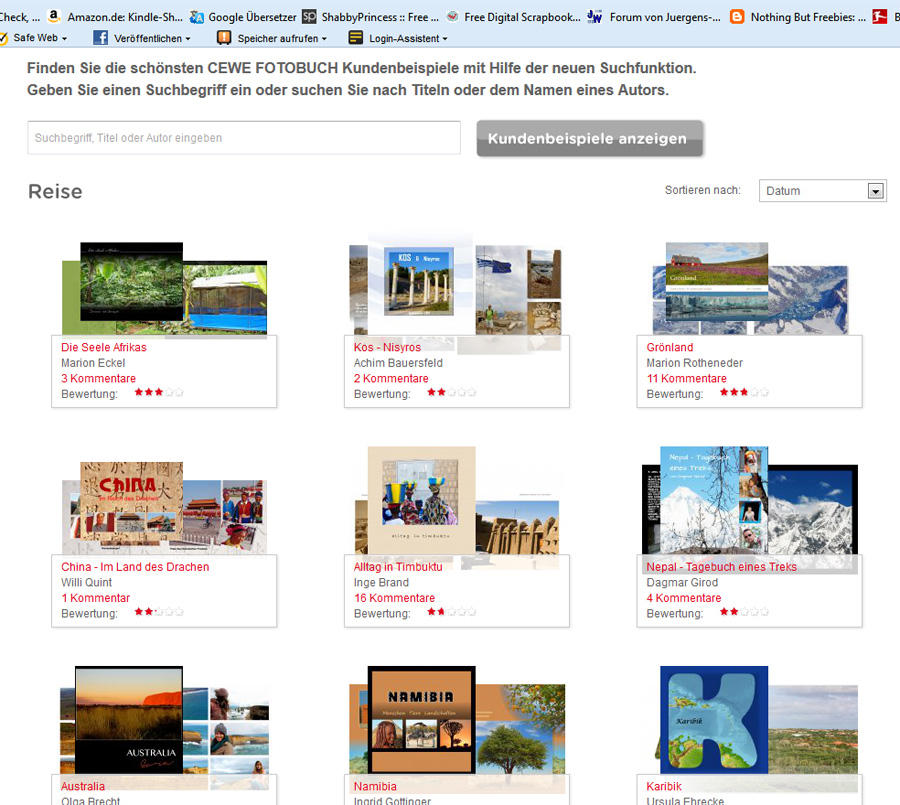Open the Speicher aufrufen menu
Viewport: 900px width, 805px height.
272,38
